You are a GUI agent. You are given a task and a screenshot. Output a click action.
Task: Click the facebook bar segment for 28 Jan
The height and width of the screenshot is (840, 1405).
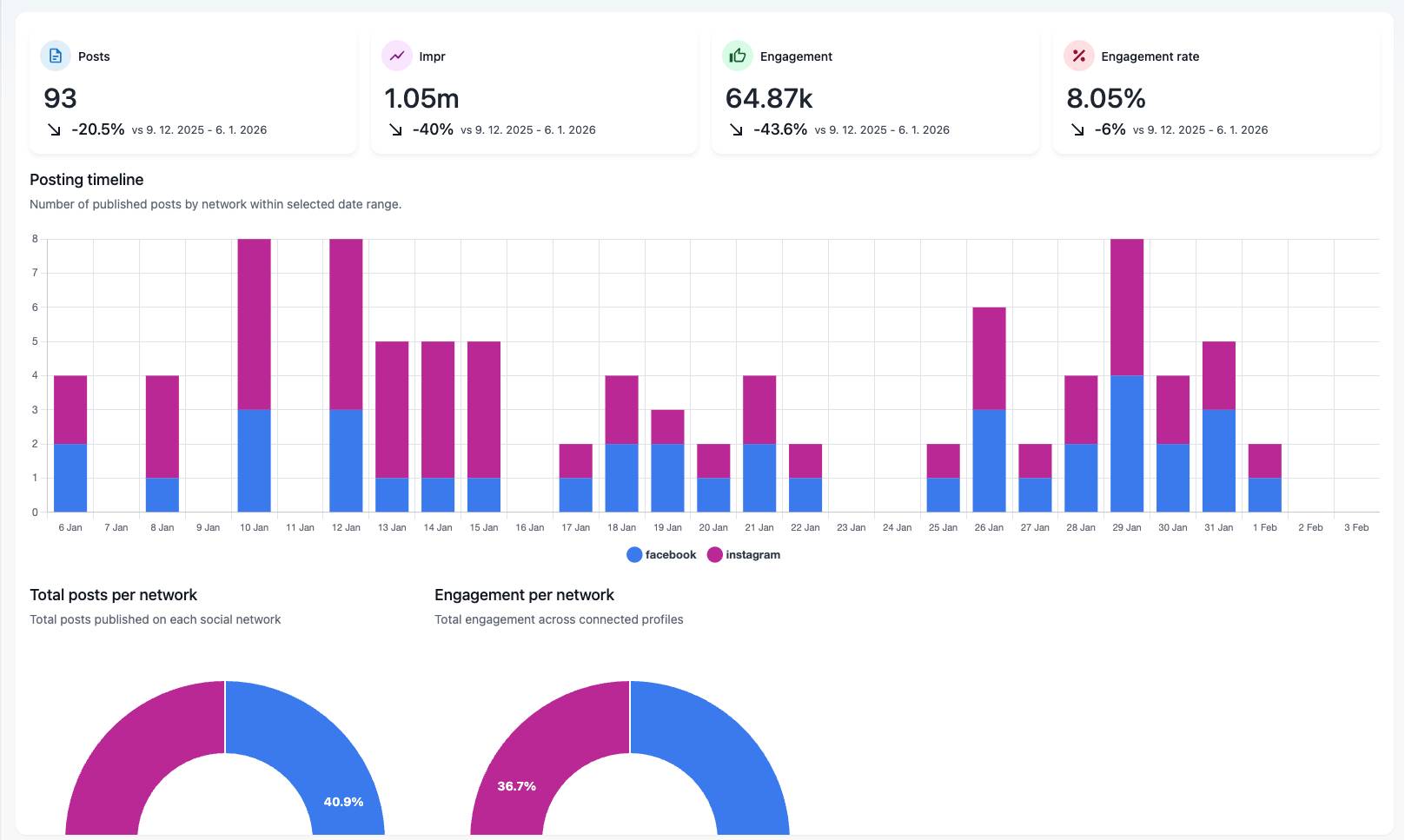[1081, 478]
